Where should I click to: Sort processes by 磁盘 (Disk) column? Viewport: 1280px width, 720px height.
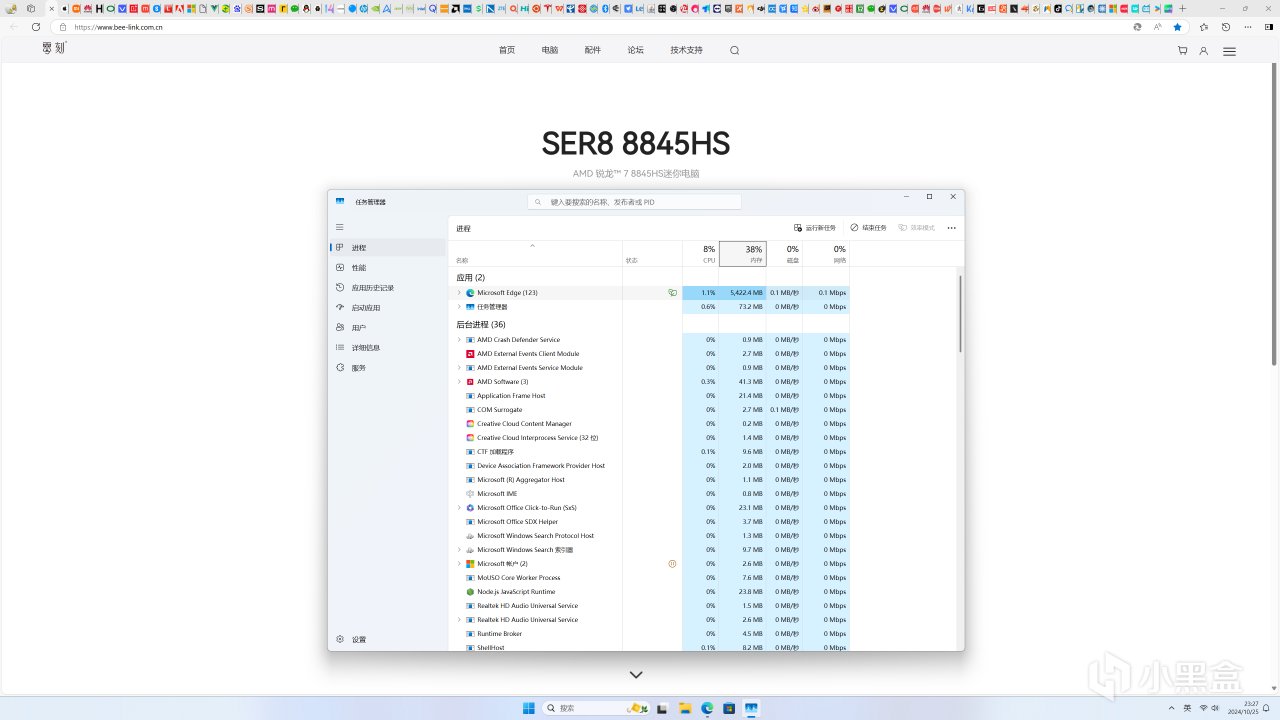[x=785, y=253]
